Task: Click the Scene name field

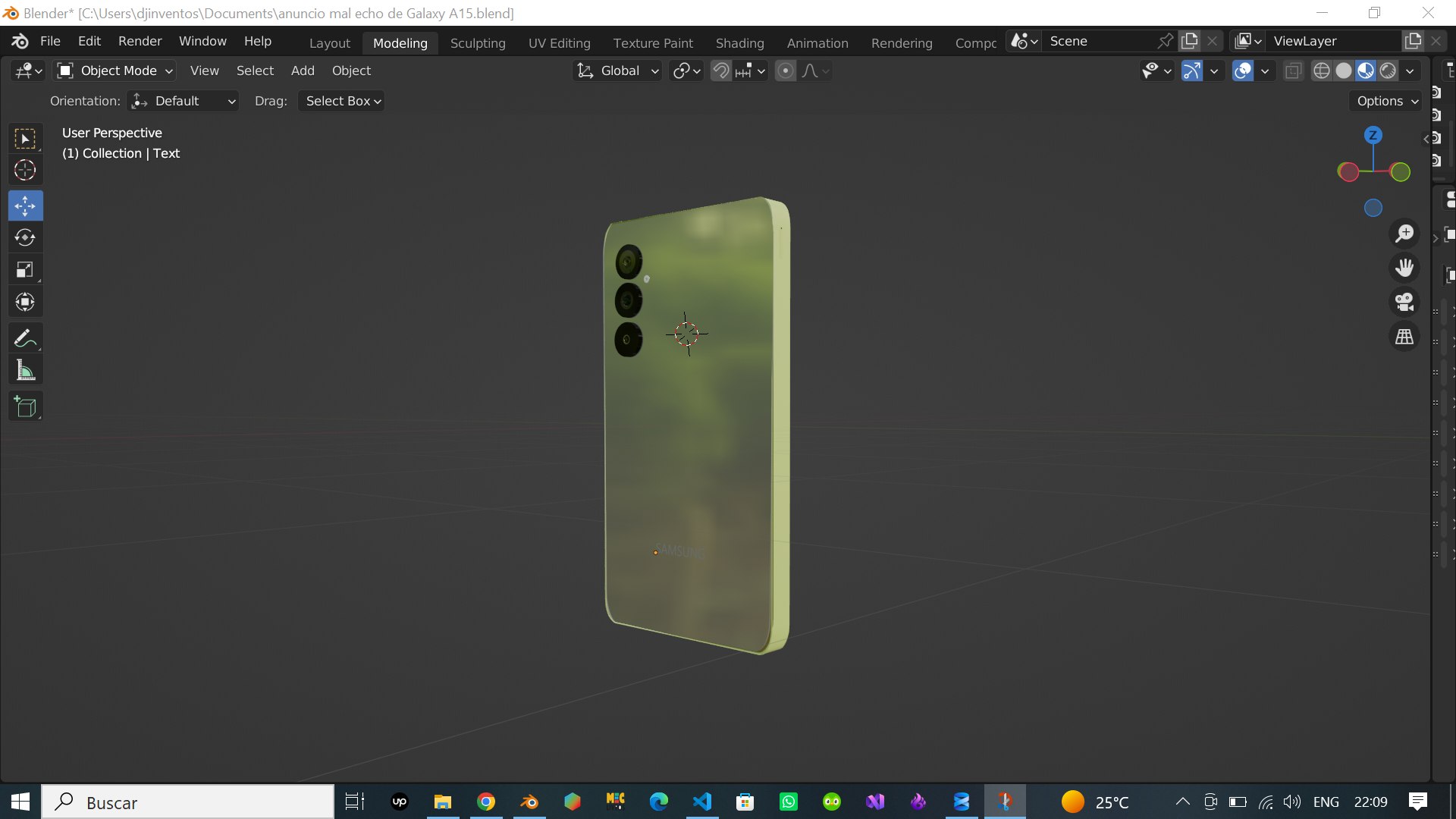Action: [x=1100, y=41]
